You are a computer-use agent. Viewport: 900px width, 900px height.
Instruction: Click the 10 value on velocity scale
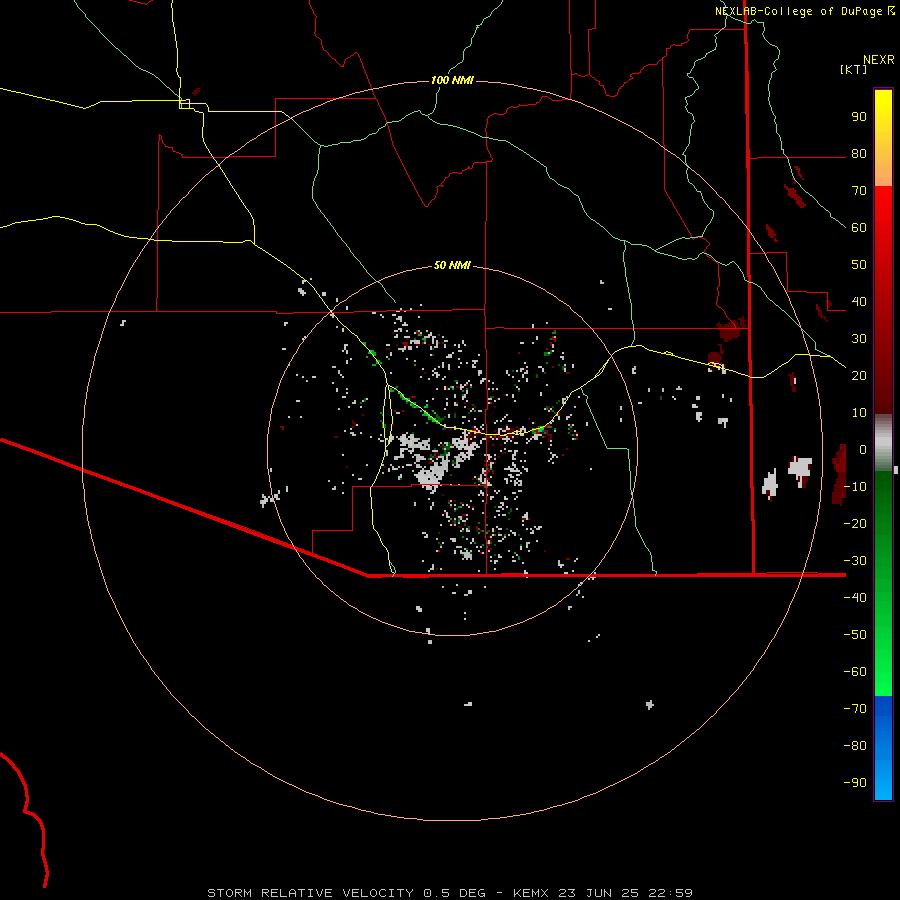859,413
